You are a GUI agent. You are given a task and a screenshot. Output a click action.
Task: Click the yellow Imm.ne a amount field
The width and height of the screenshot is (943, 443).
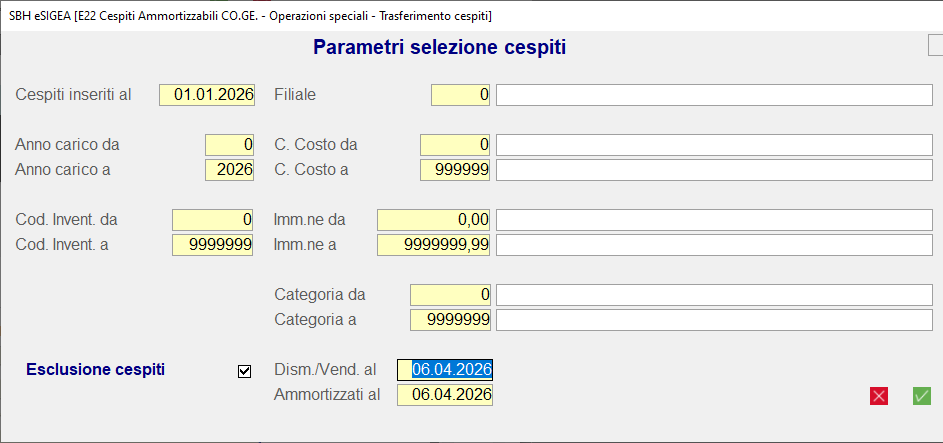point(433,245)
